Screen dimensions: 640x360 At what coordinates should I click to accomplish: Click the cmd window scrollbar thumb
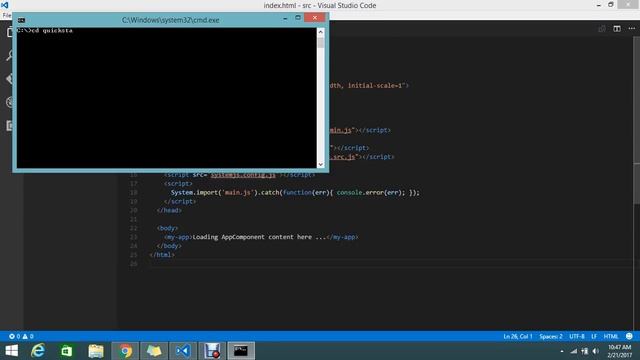pos(321,43)
